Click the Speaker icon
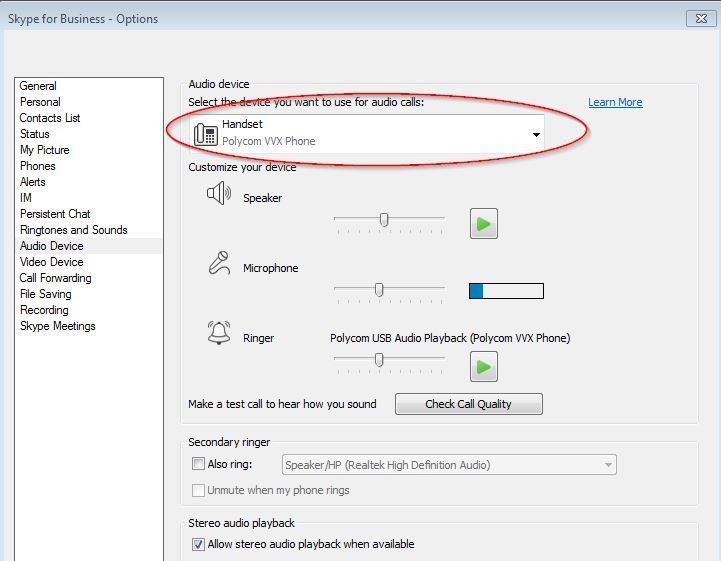The height and width of the screenshot is (561, 721). (x=219, y=193)
